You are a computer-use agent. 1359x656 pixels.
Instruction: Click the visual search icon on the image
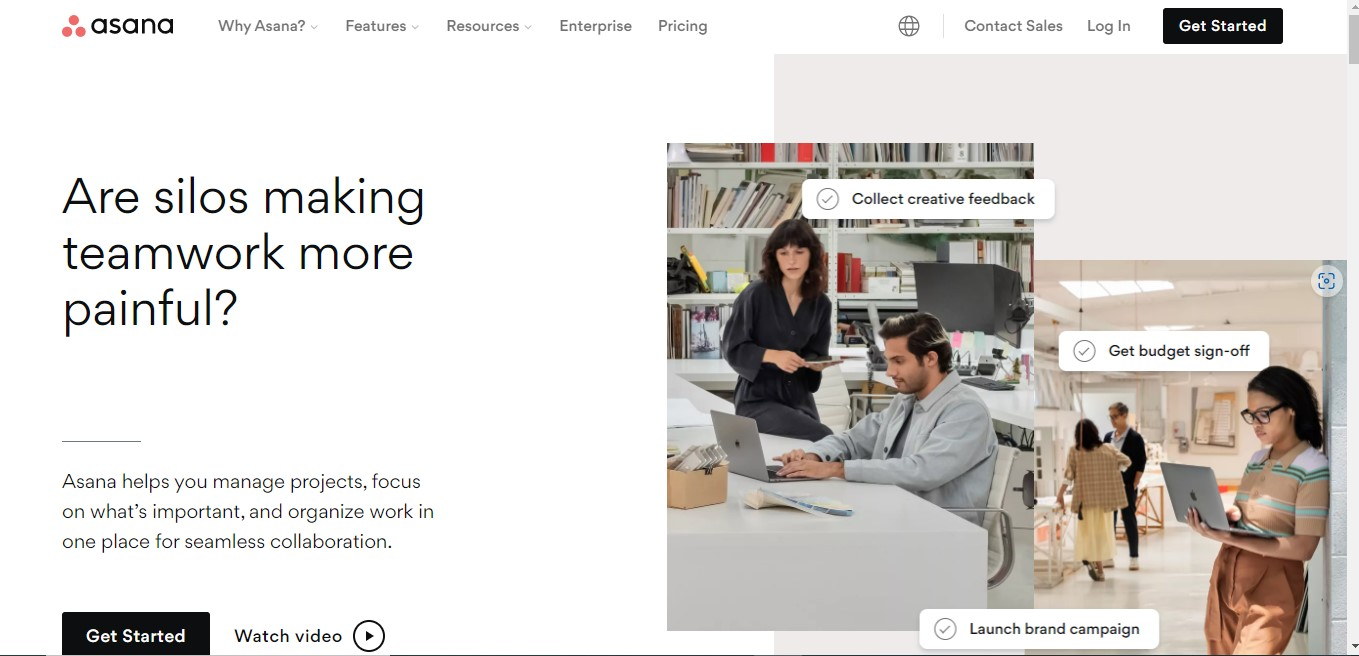tap(1326, 281)
